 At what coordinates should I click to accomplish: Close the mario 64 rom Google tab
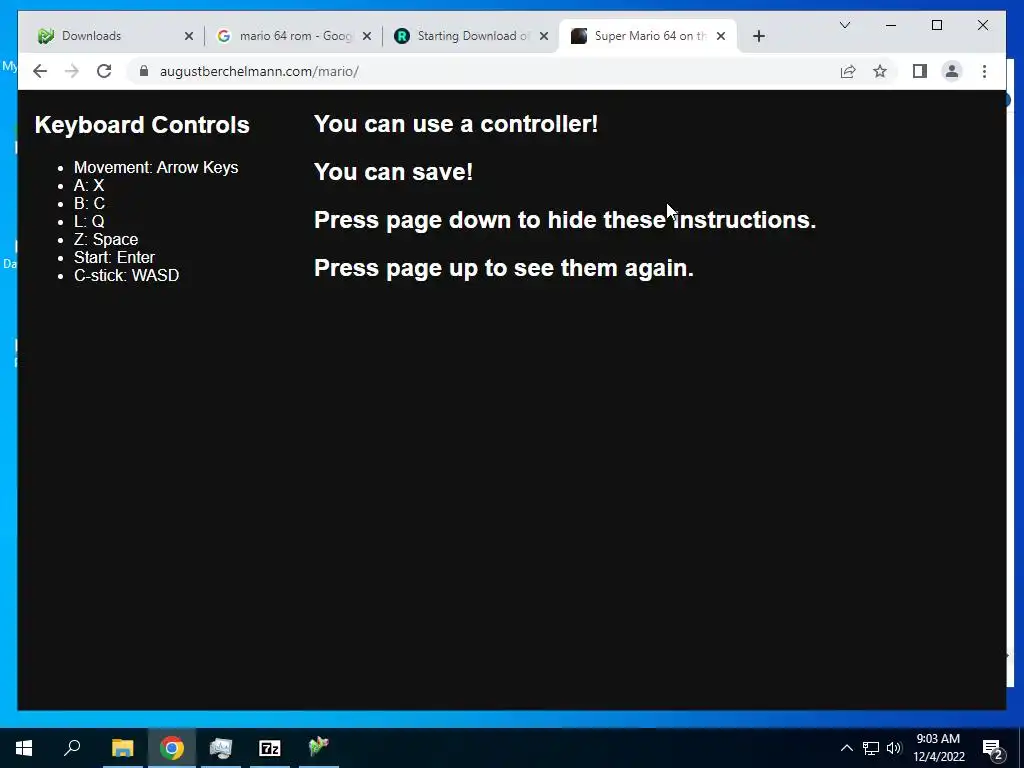click(x=367, y=36)
